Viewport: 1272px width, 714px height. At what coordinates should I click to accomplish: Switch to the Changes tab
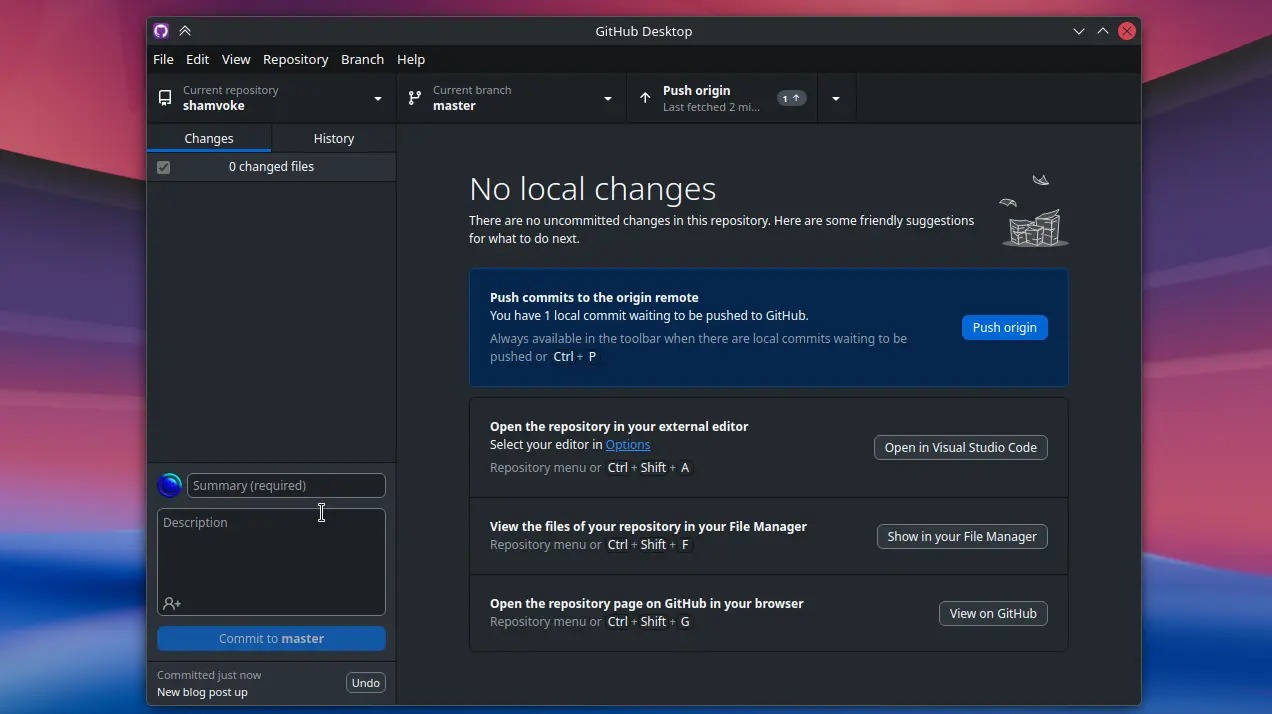point(209,138)
